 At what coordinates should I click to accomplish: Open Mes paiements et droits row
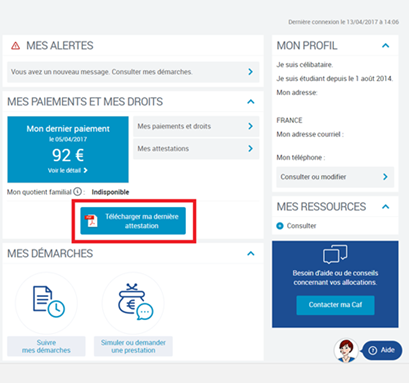(x=196, y=126)
